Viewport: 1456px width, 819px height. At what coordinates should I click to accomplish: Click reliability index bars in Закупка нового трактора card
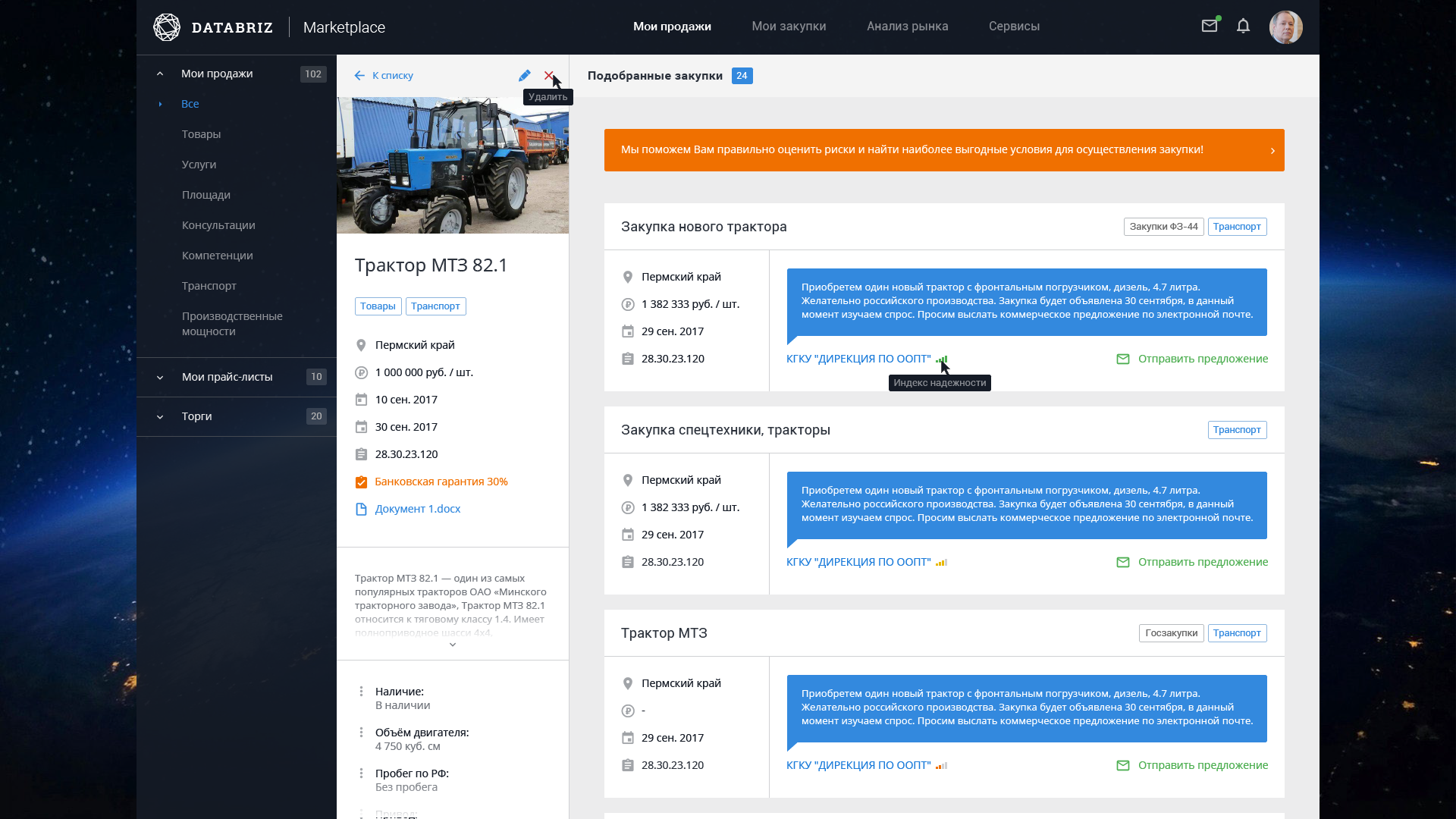coord(941,359)
